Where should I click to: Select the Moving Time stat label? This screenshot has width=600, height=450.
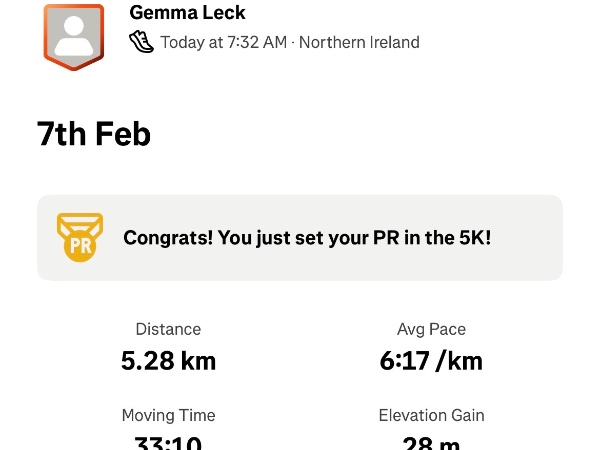pos(168,415)
